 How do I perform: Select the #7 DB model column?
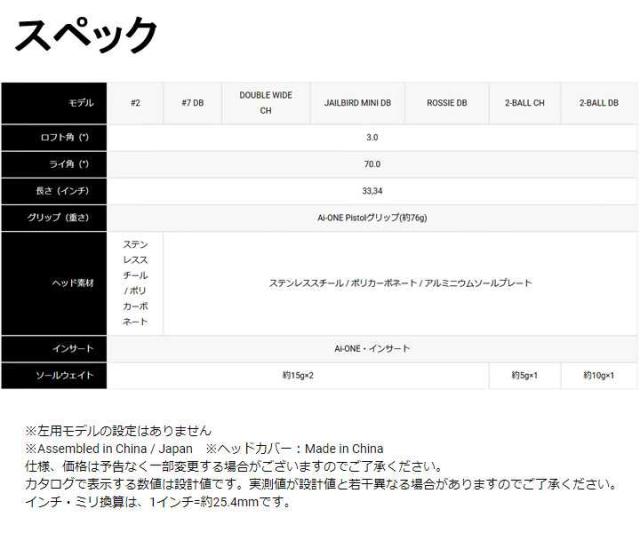pos(192,103)
